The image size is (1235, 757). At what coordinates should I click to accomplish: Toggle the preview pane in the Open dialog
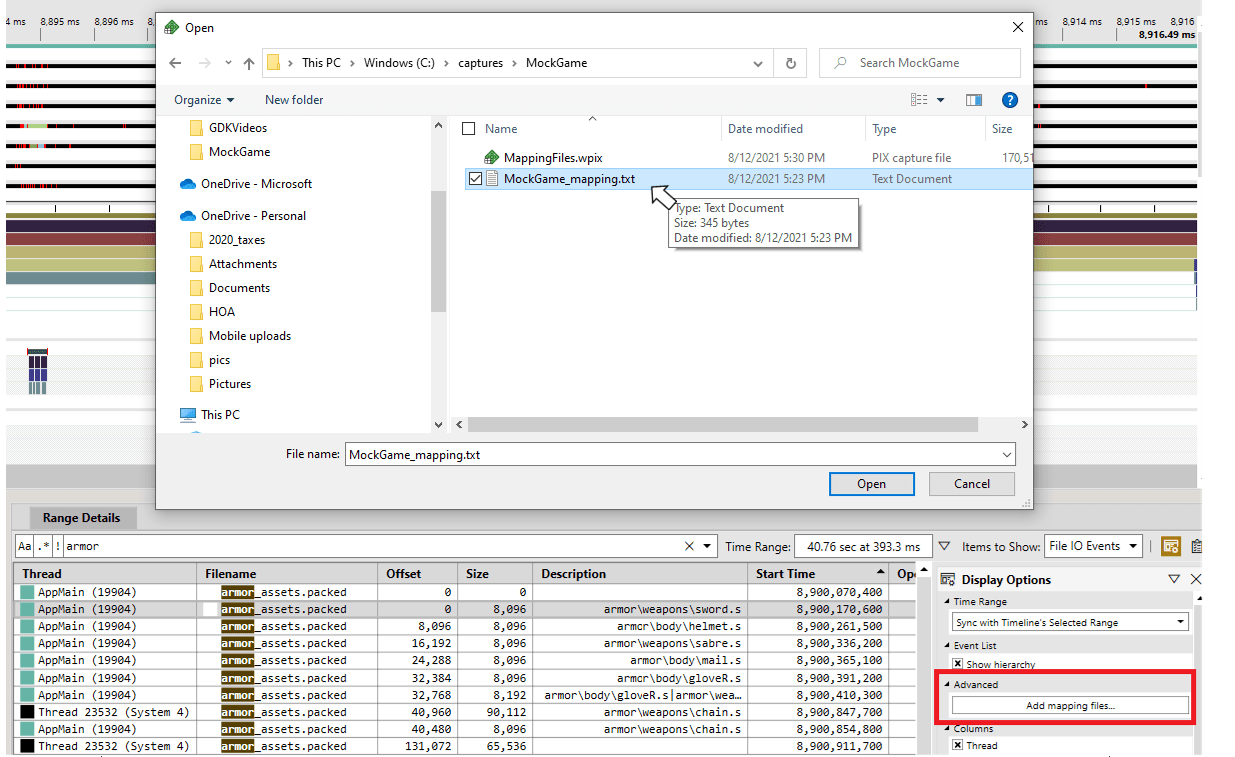[x=973, y=99]
